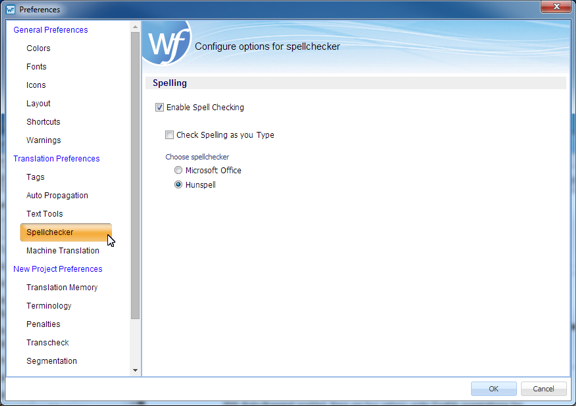Toggle Enable Spell Checking checkbox
This screenshot has height=406, width=576.
[x=159, y=107]
